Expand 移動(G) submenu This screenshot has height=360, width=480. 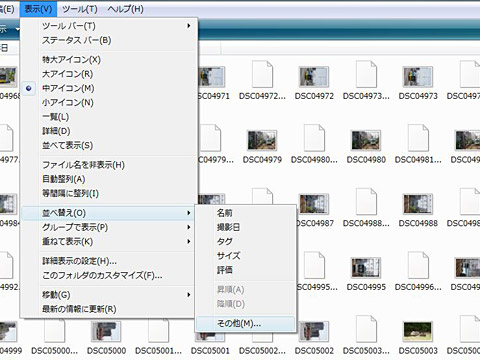point(109,295)
